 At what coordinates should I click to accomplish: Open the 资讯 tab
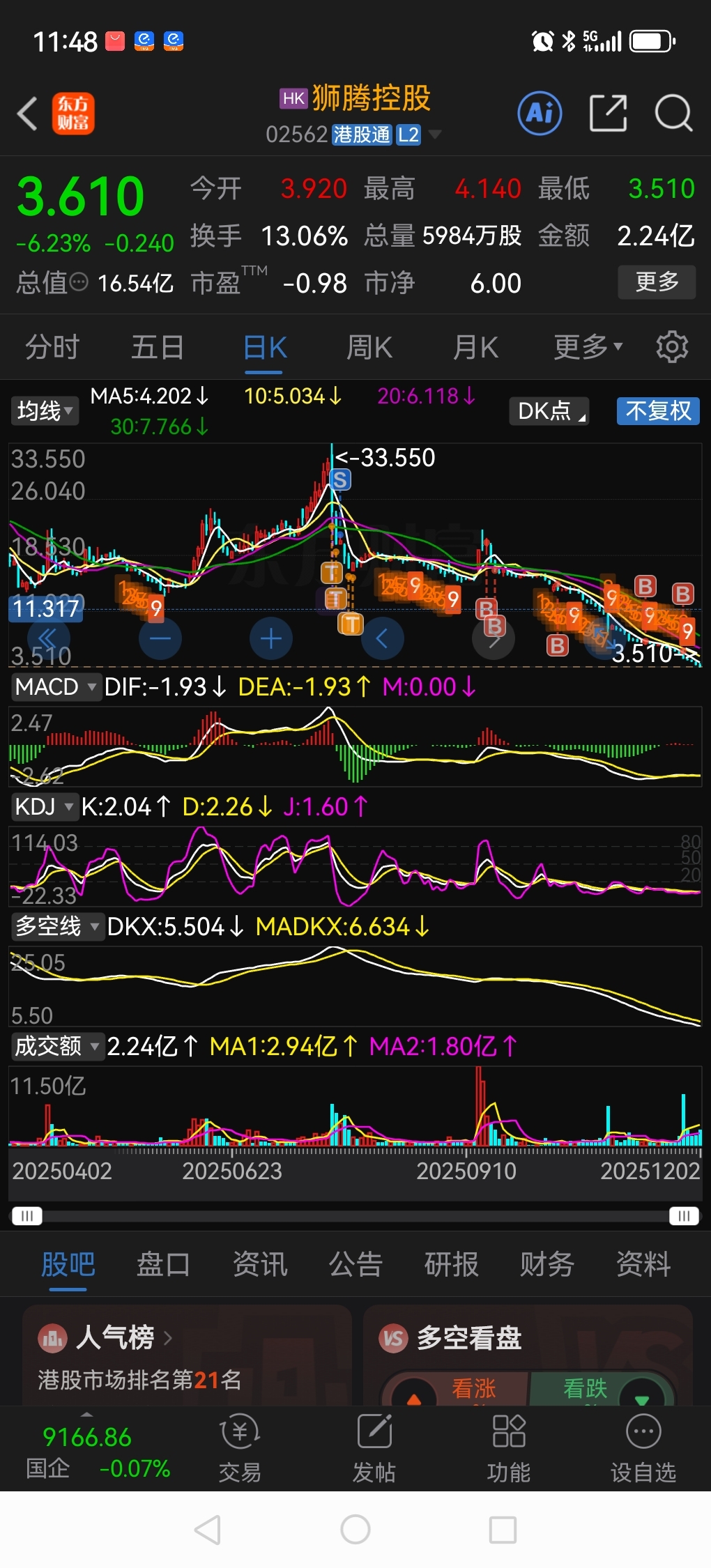click(x=260, y=1264)
